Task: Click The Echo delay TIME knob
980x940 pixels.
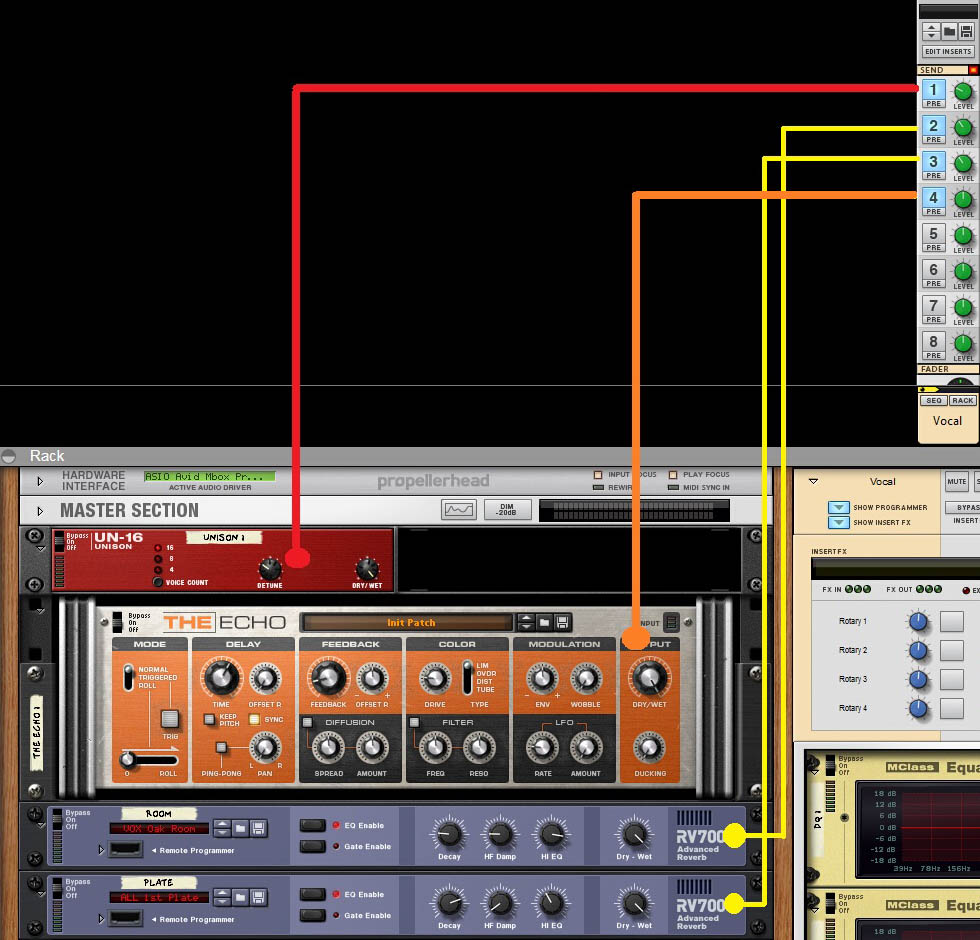Action: [x=221, y=678]
